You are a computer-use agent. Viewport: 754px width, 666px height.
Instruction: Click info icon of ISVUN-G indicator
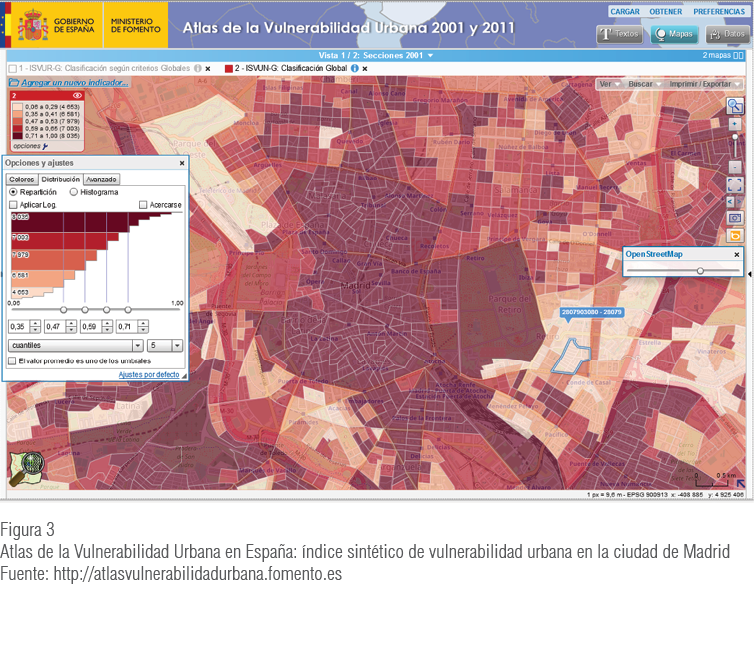click(355, 68)
